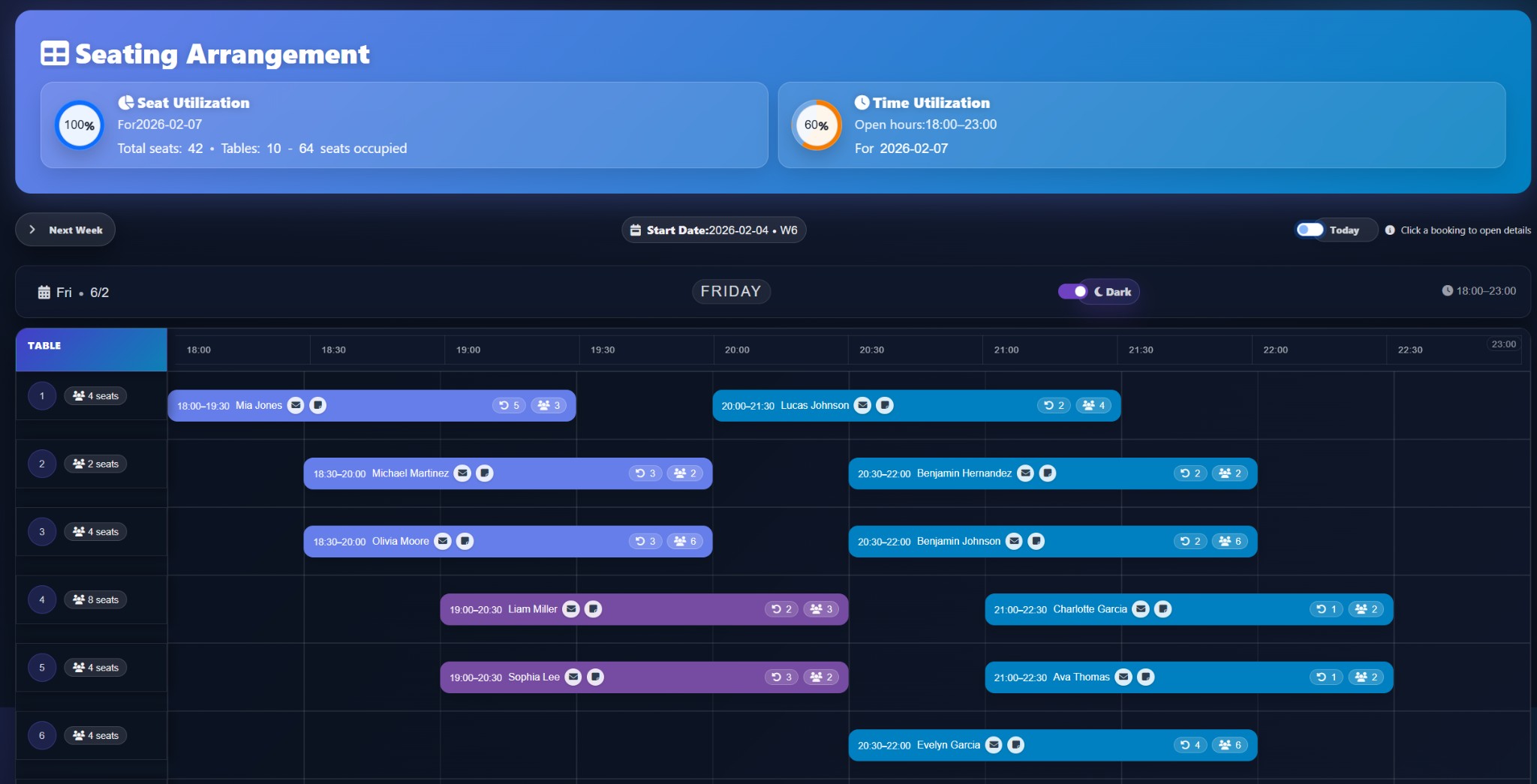Click the 60% time utilization progress ring
1537x784 pixels.
pyautogui.click(x=816, y=125)
